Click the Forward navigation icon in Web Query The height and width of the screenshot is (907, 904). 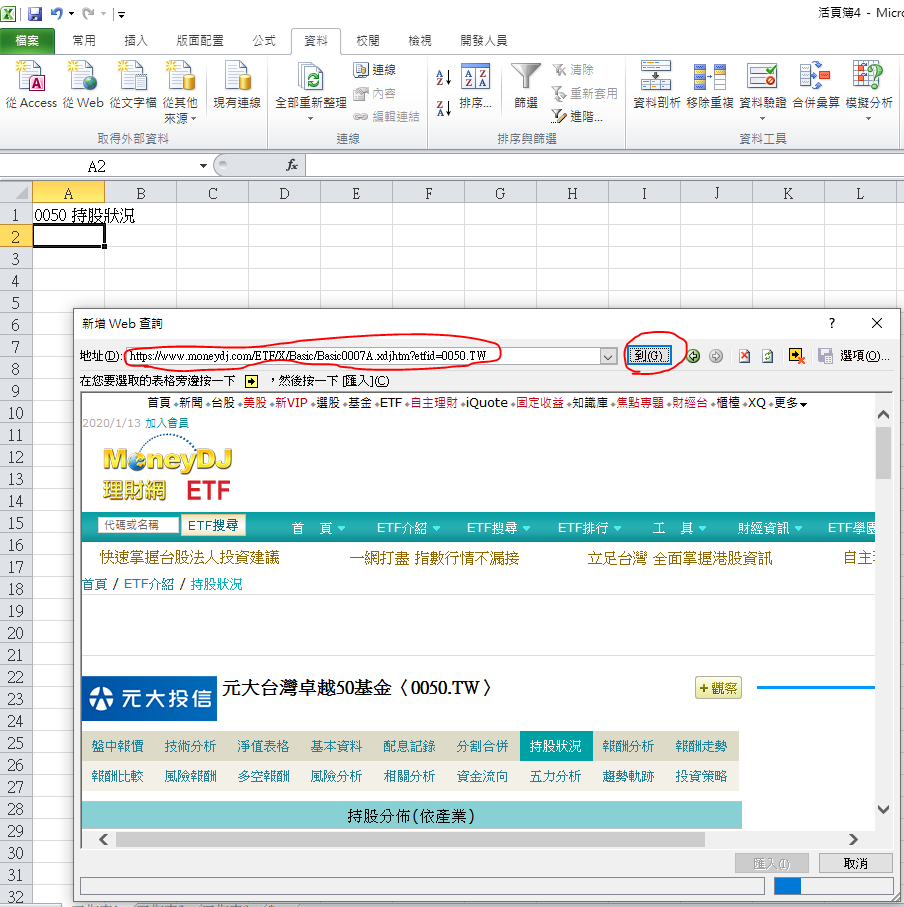click(x=715, y=356)
